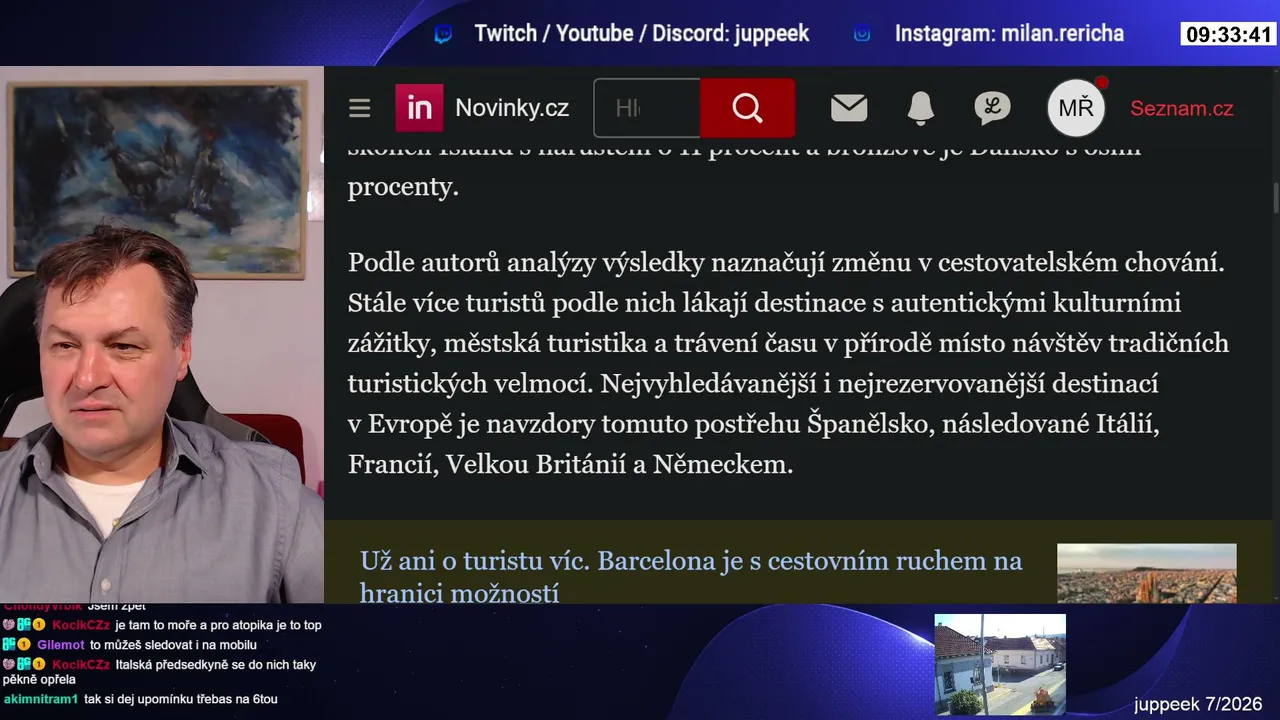The height and width of the screenshot is (720, 1280).
Task: Click the street camera thumbnail at bottom
Action: (1000, 665)
